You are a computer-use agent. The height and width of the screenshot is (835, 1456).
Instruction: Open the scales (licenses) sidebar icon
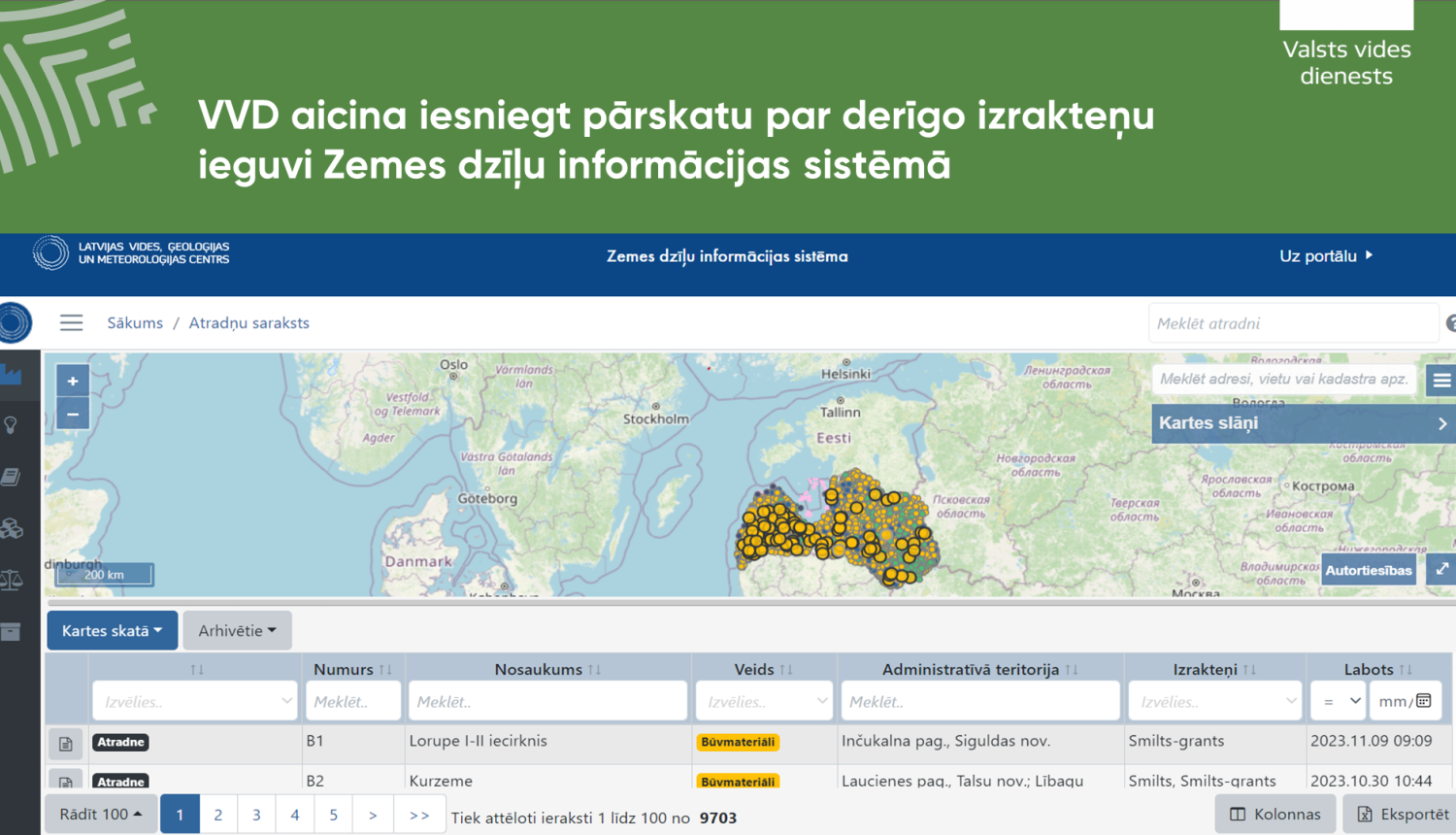pyautogui.click(x=13, y=581)
